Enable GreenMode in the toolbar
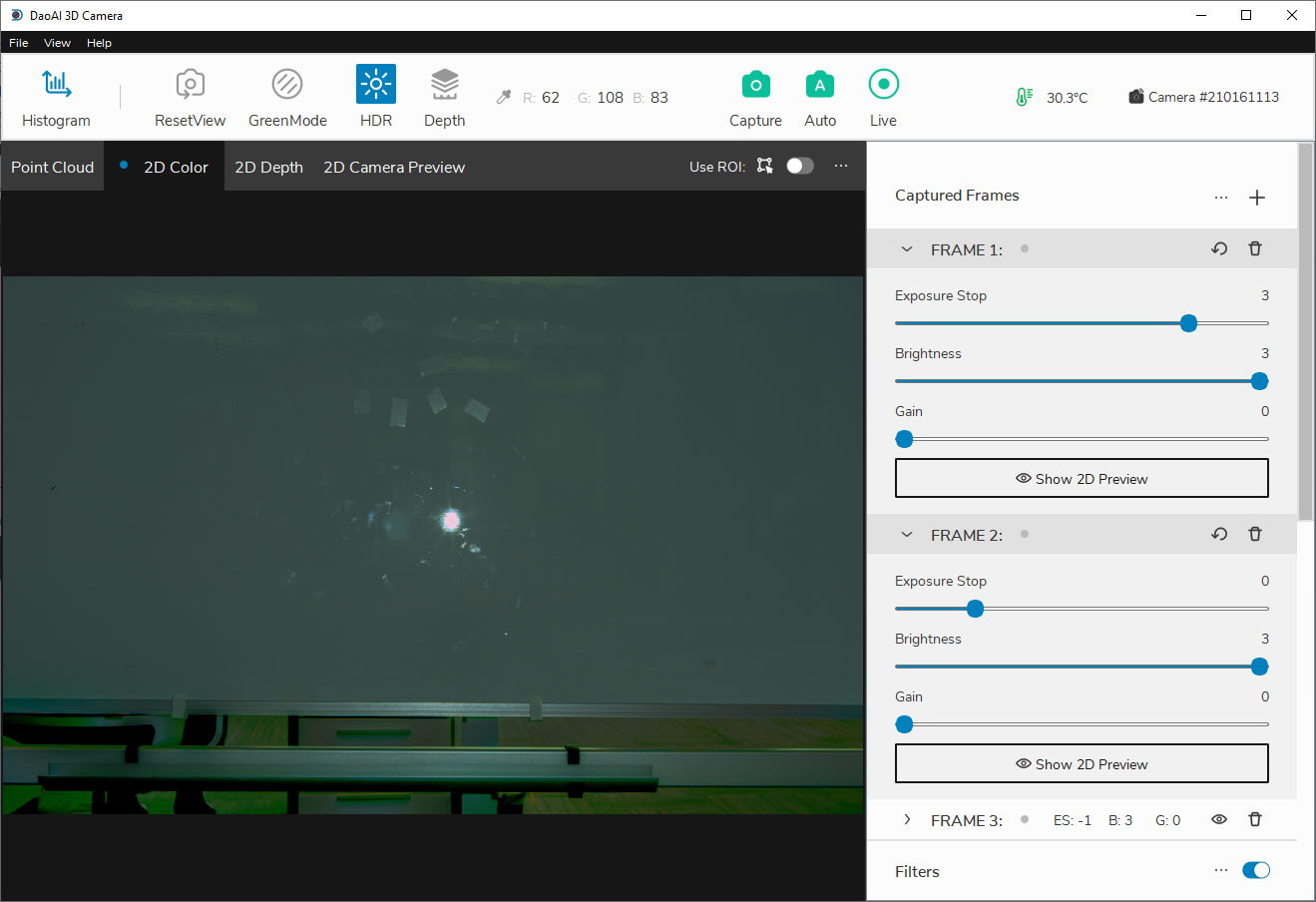 point(287,85)
